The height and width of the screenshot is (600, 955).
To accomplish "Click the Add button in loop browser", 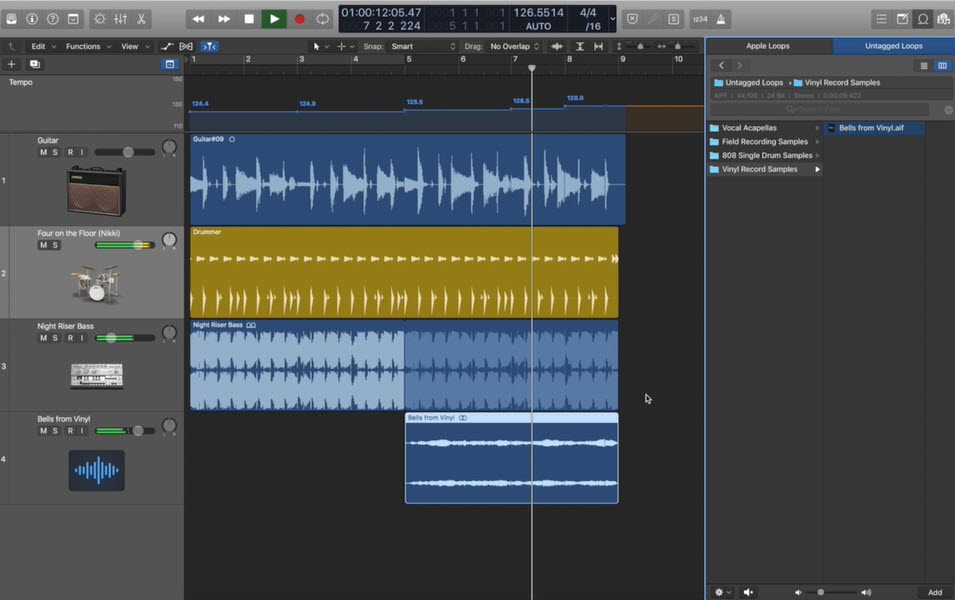I will 934,592.
